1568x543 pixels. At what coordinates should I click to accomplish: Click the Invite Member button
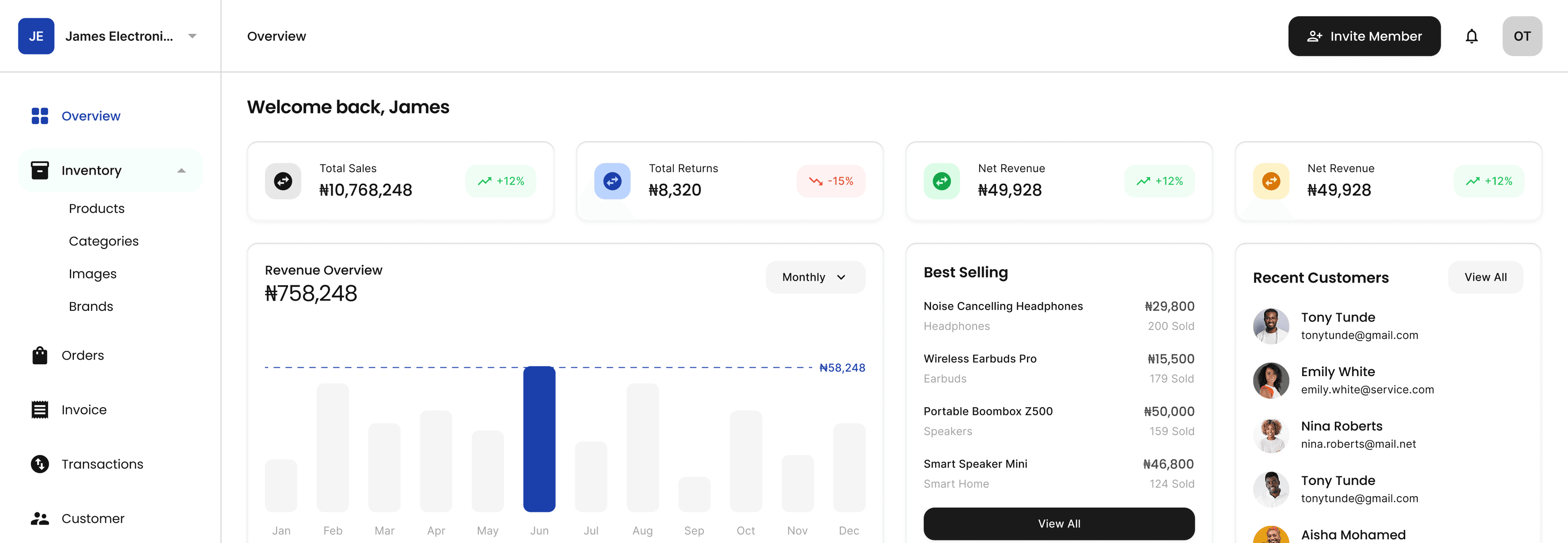click(x=1365, y=36)
